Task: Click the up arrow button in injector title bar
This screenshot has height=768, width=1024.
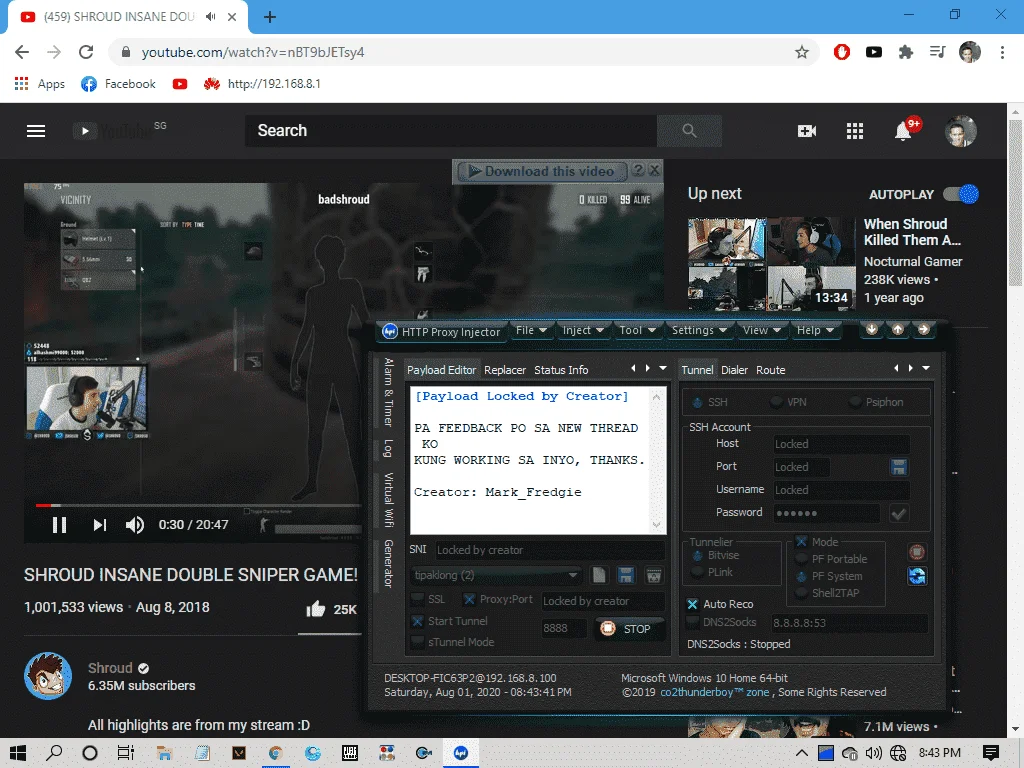Action: (898, 329)
